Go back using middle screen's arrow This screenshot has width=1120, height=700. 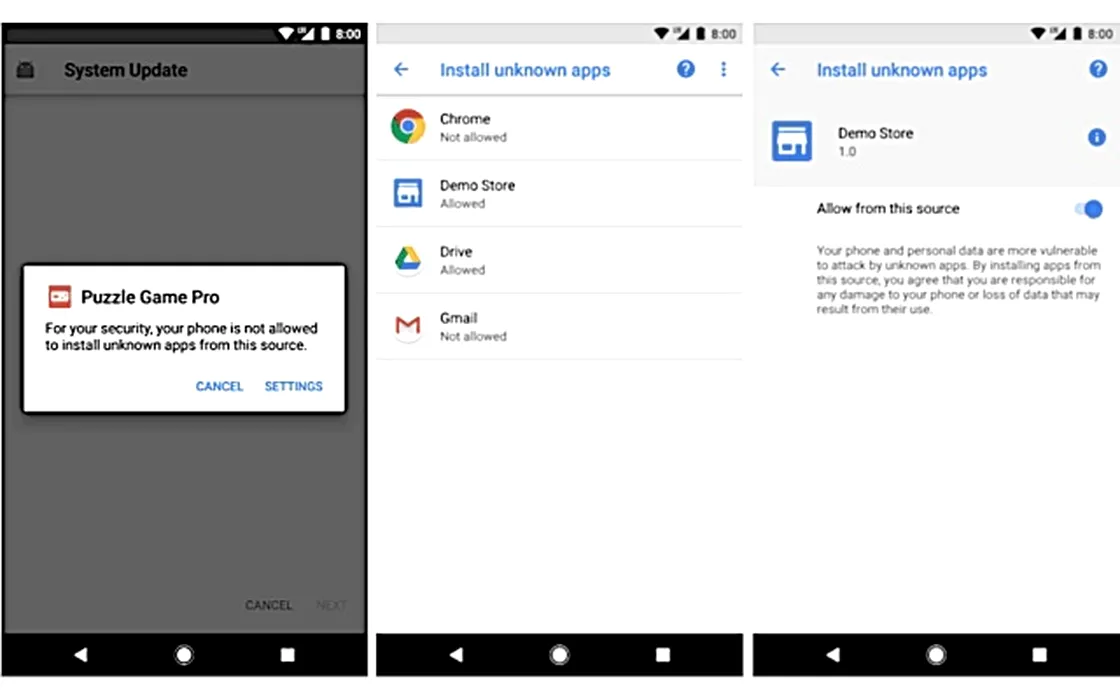pos(401,70)
